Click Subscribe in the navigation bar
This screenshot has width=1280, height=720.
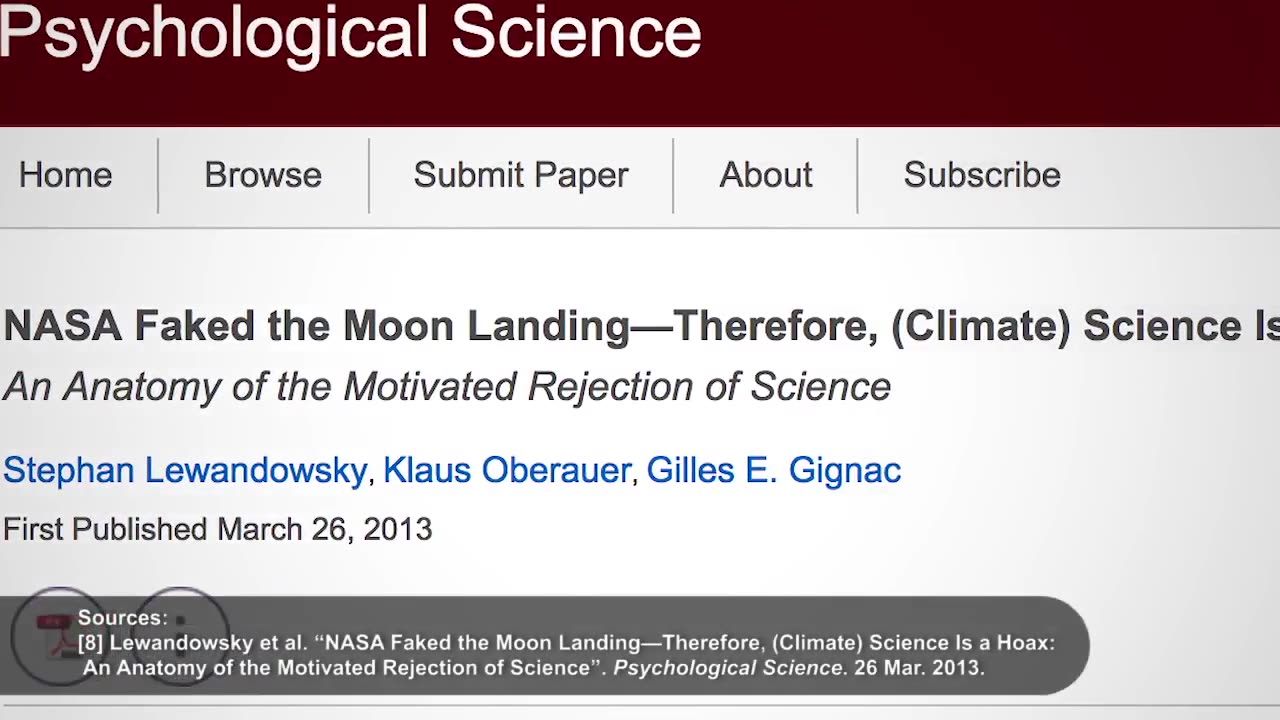(982, 175)
